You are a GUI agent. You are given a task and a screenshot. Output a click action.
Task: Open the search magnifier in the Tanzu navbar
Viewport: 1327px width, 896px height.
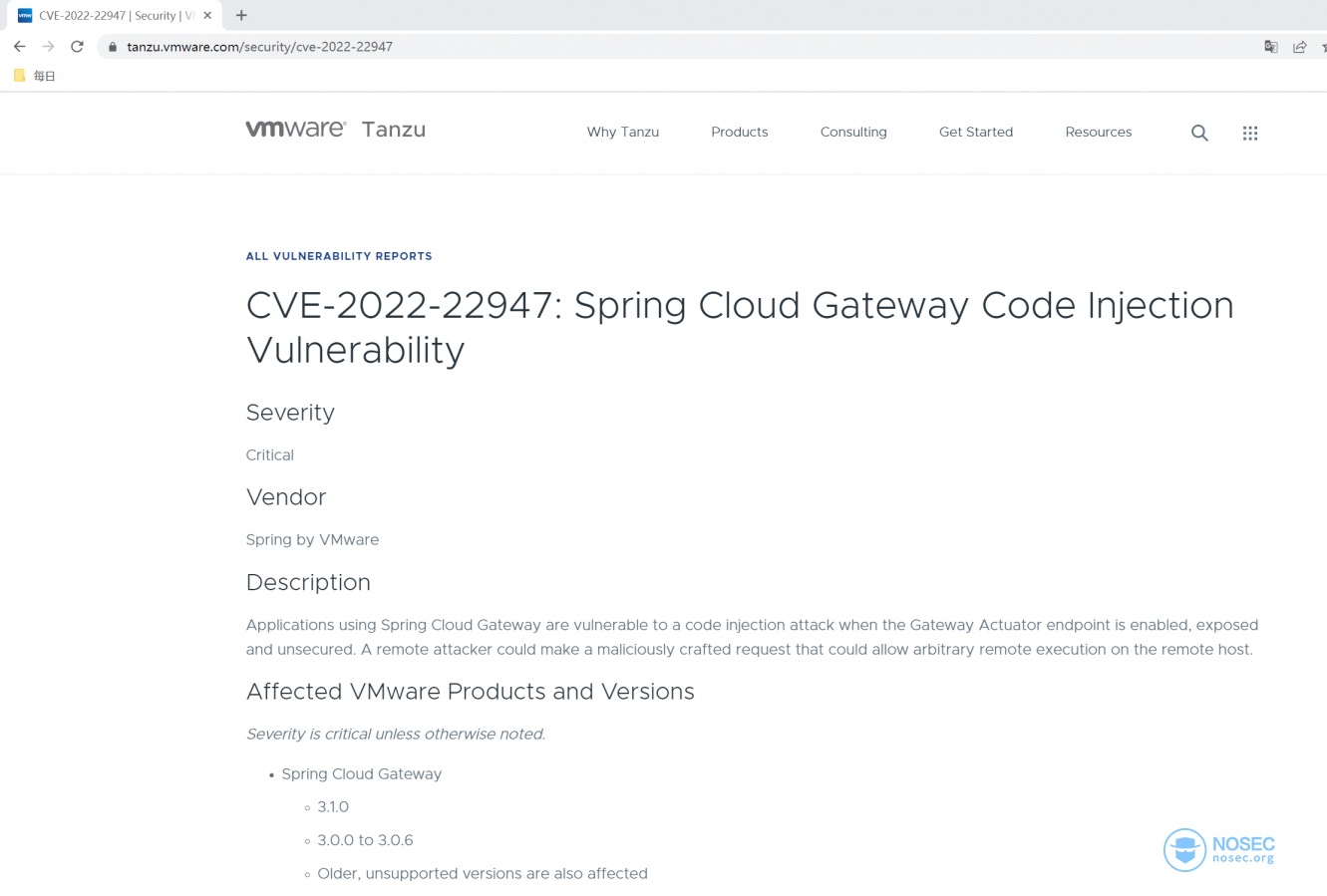coord(1198,133)
